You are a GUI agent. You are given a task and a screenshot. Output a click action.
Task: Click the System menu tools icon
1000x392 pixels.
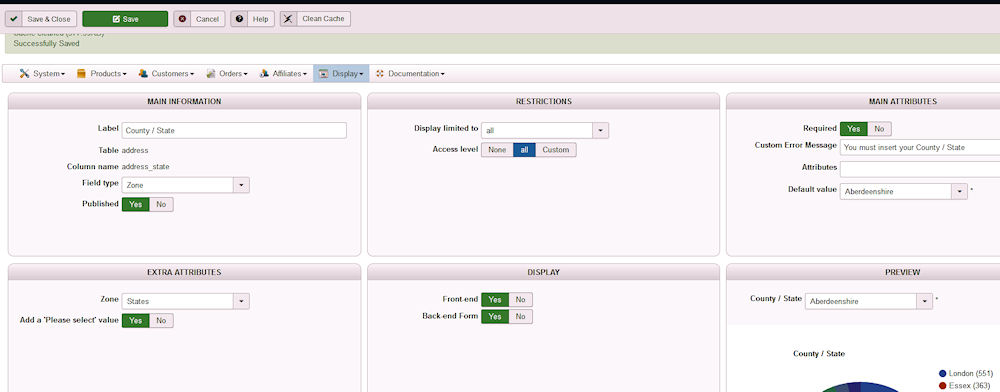click(x=24, y=73)
